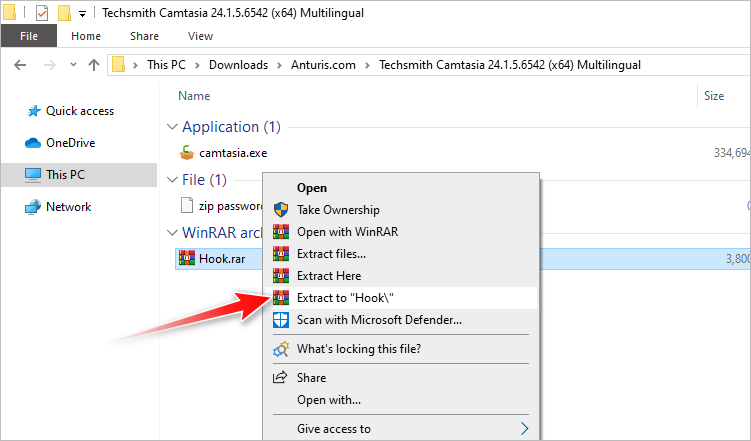The width and height of the screenshot is (751, 441).
Task: Select Open with WinRAR option
Action: pyautogui.click(x=346, y=232)
